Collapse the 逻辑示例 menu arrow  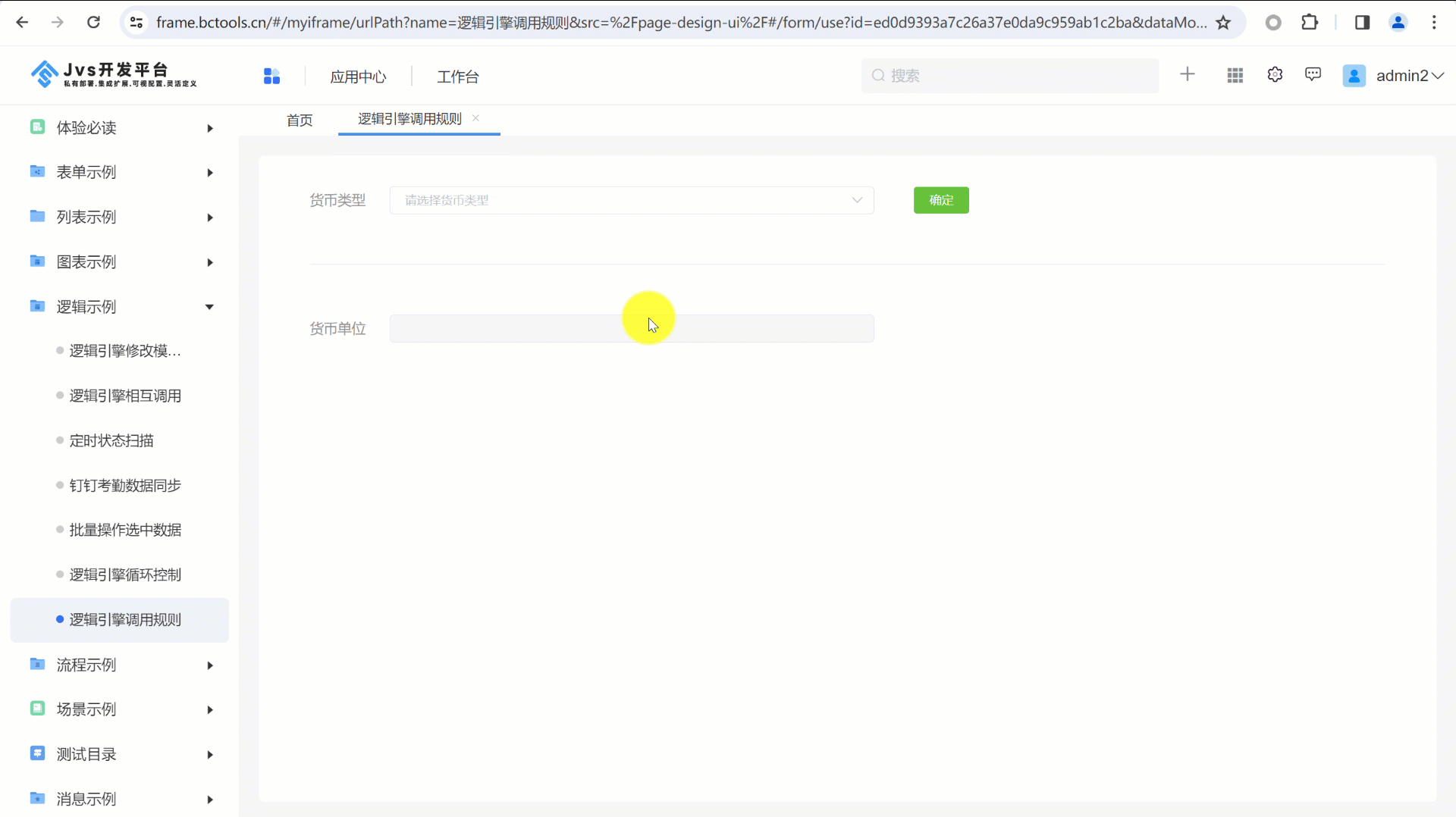coord(209,307)
